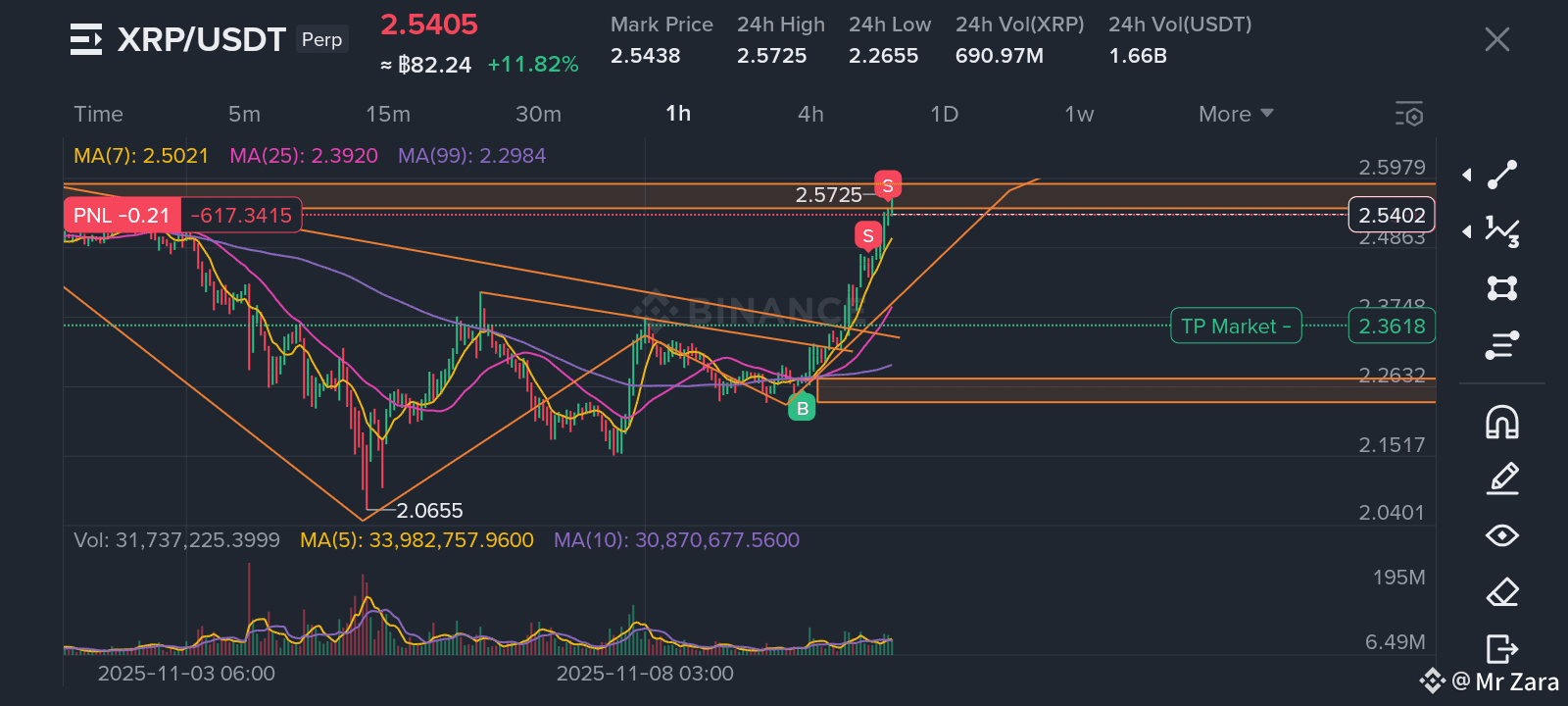Select the 15m timeframe
The height and width of the screenshot is (706, 1568).
pyautogui.click(x=388, y=114)
